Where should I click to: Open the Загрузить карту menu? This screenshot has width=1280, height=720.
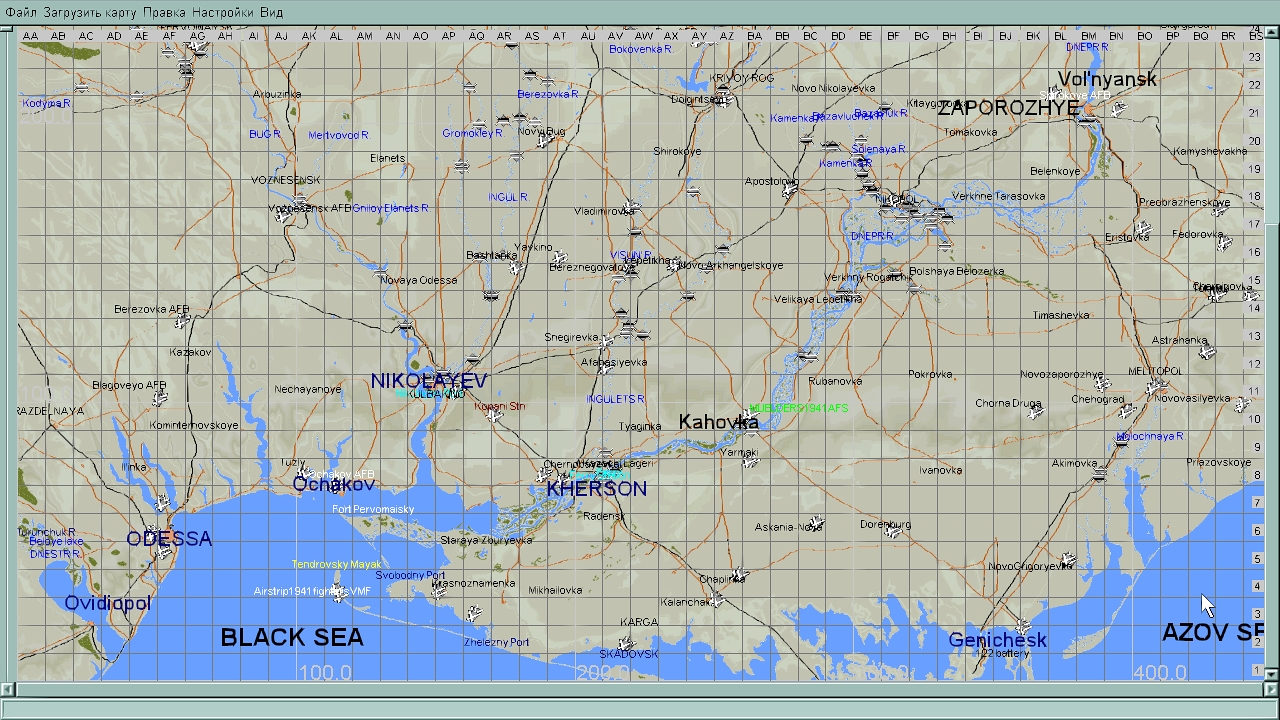pos(90,12)
